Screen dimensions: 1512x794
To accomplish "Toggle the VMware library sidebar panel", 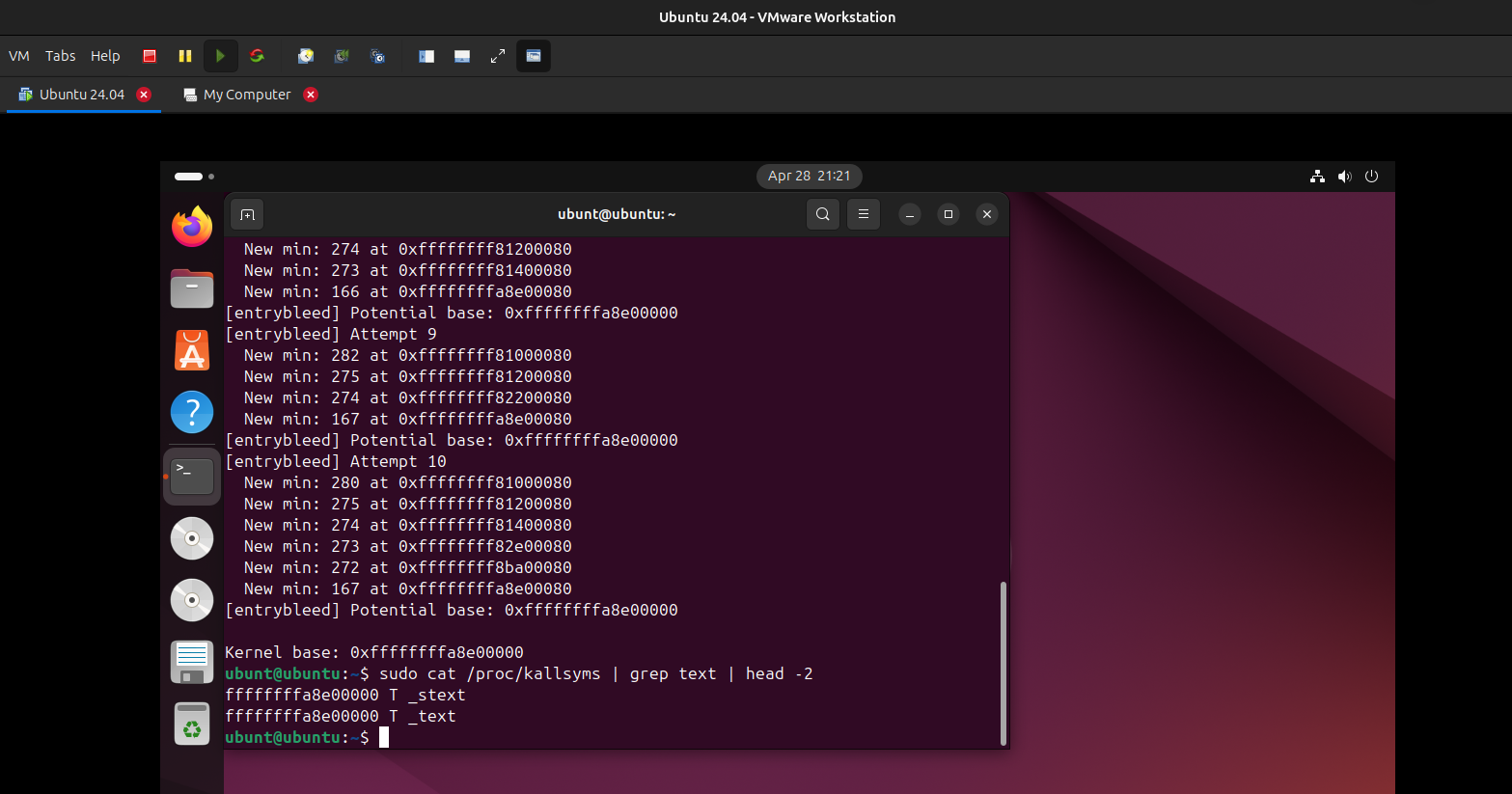I will pos(426,56).
